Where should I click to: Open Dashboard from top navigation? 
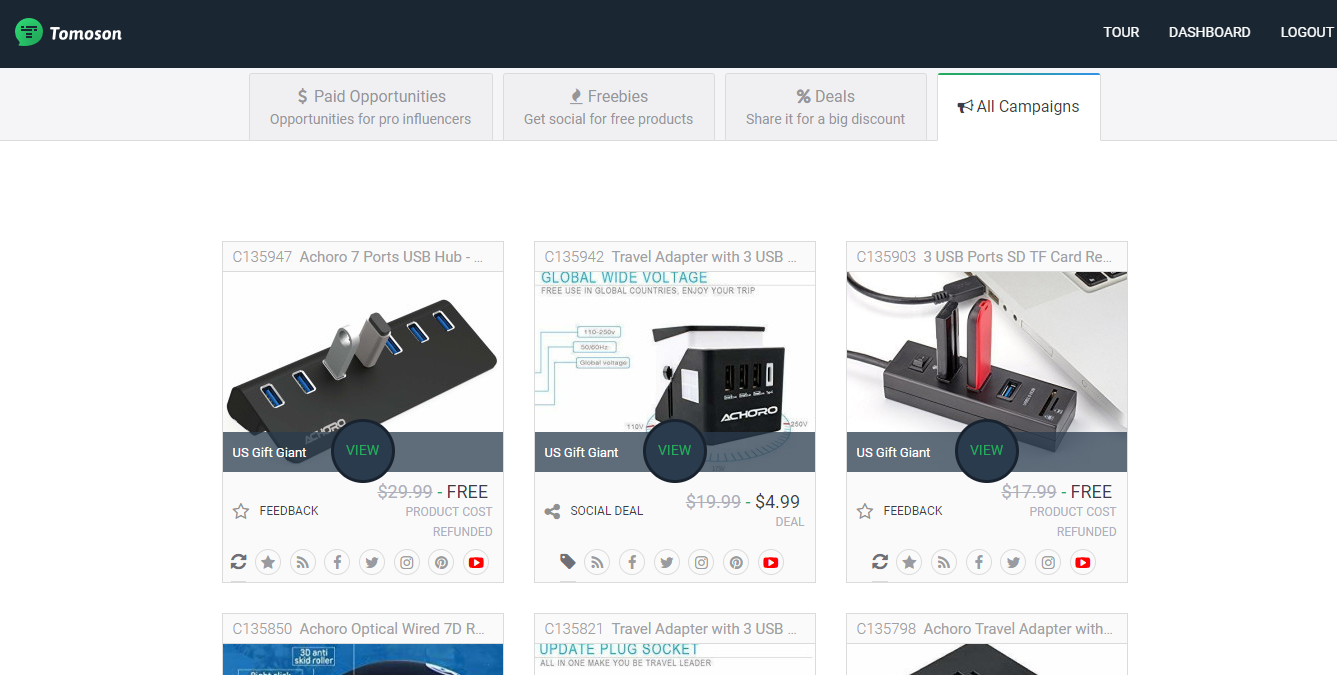tap(1209, 32)
